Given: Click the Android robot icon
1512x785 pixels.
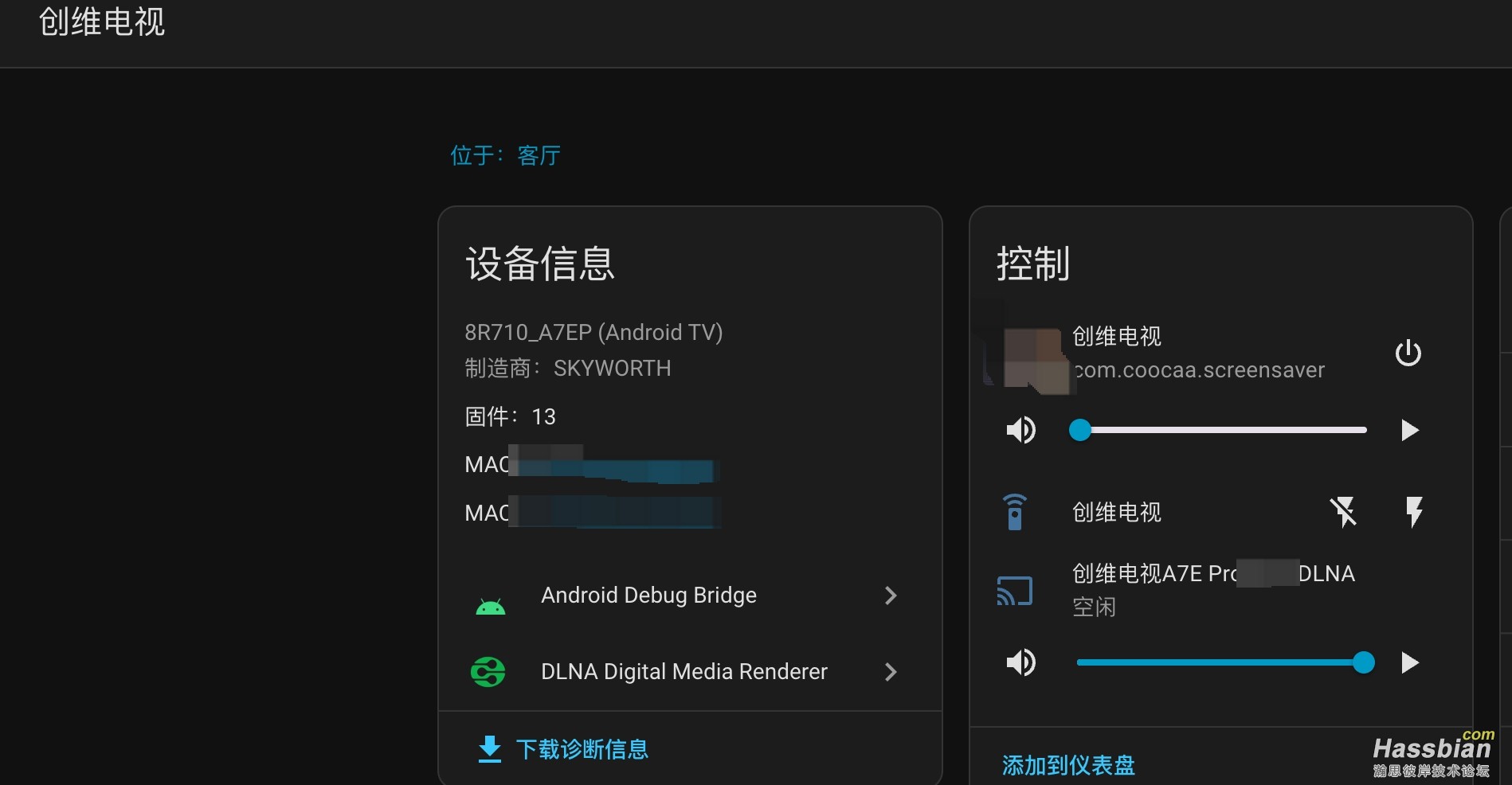Looking at the screenshot, I should (x=490, y=607).
